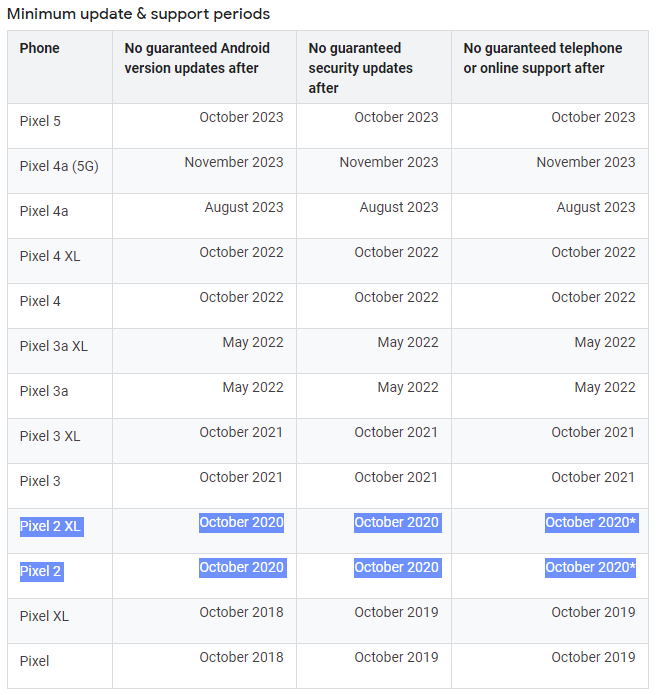Click the 'Minimum update & support periods' heading
Screen dimensions: 657x695
click(x=138, y=14)
